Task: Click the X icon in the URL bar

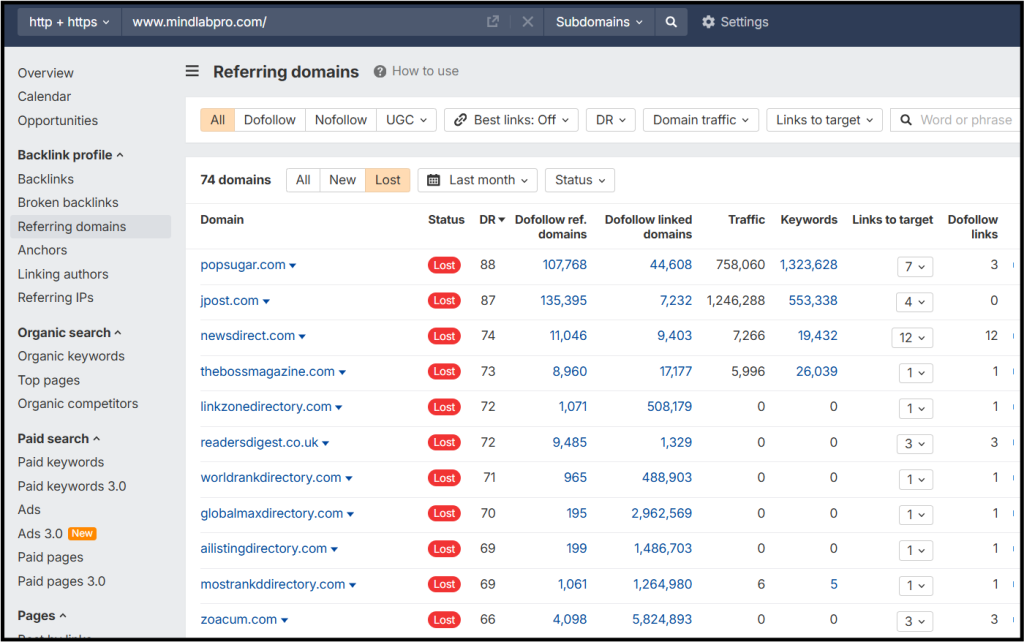Action: point(527,21)
